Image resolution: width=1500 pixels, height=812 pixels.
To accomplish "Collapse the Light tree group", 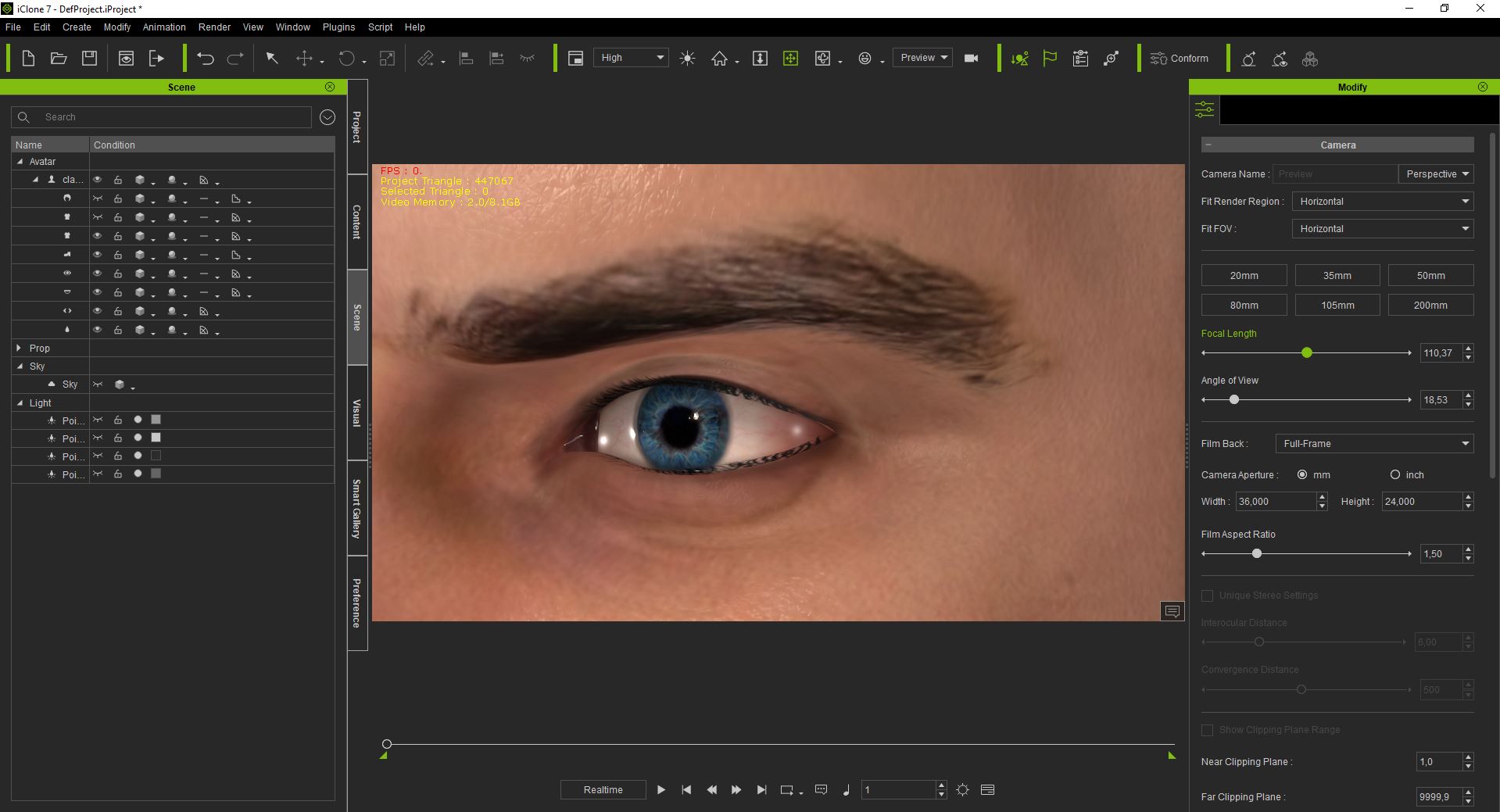I will 20,403.
